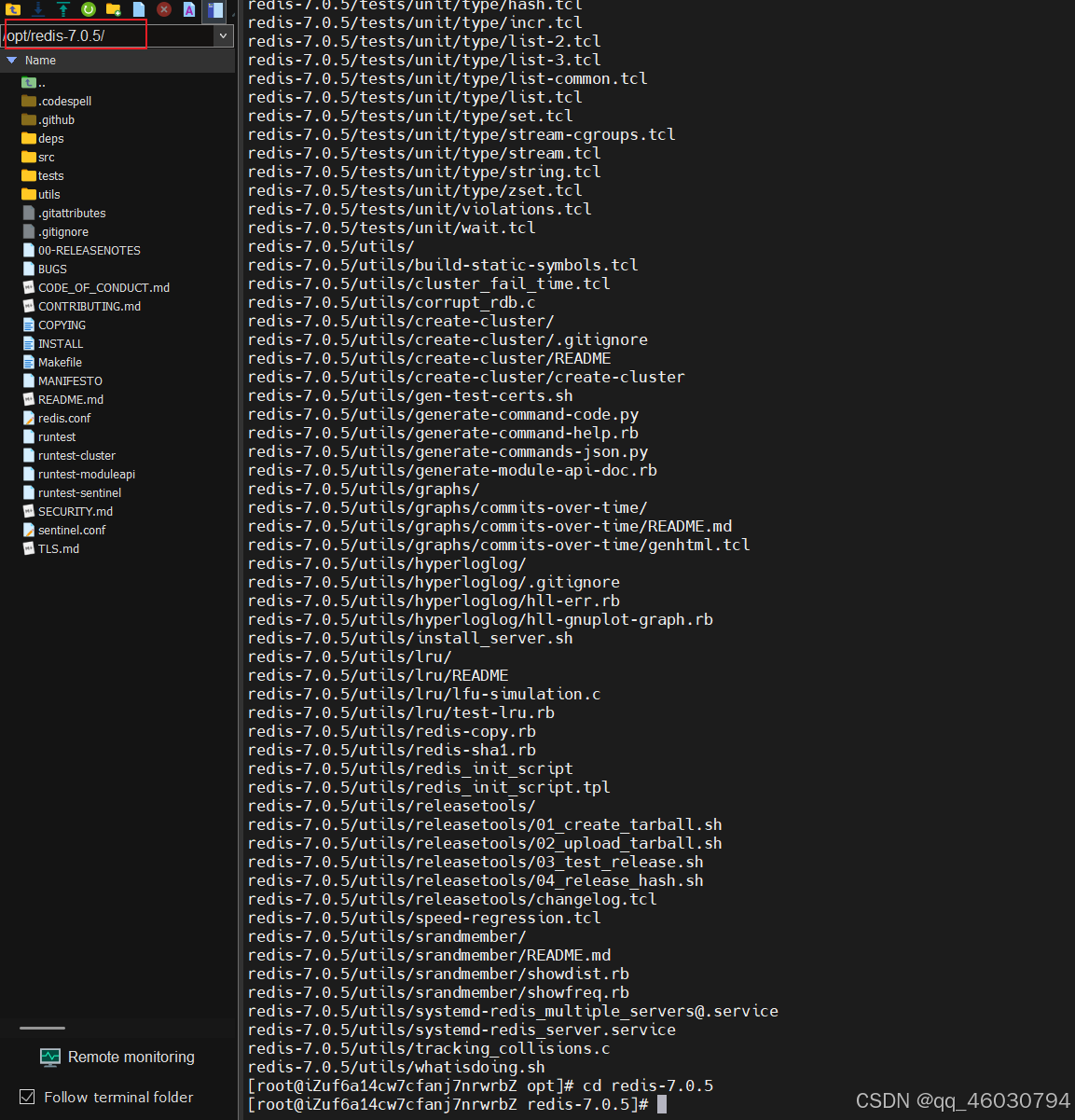This screenshot has width=1075, height=1120.
Task: Click the Name column header
Action: pos(40,60)
